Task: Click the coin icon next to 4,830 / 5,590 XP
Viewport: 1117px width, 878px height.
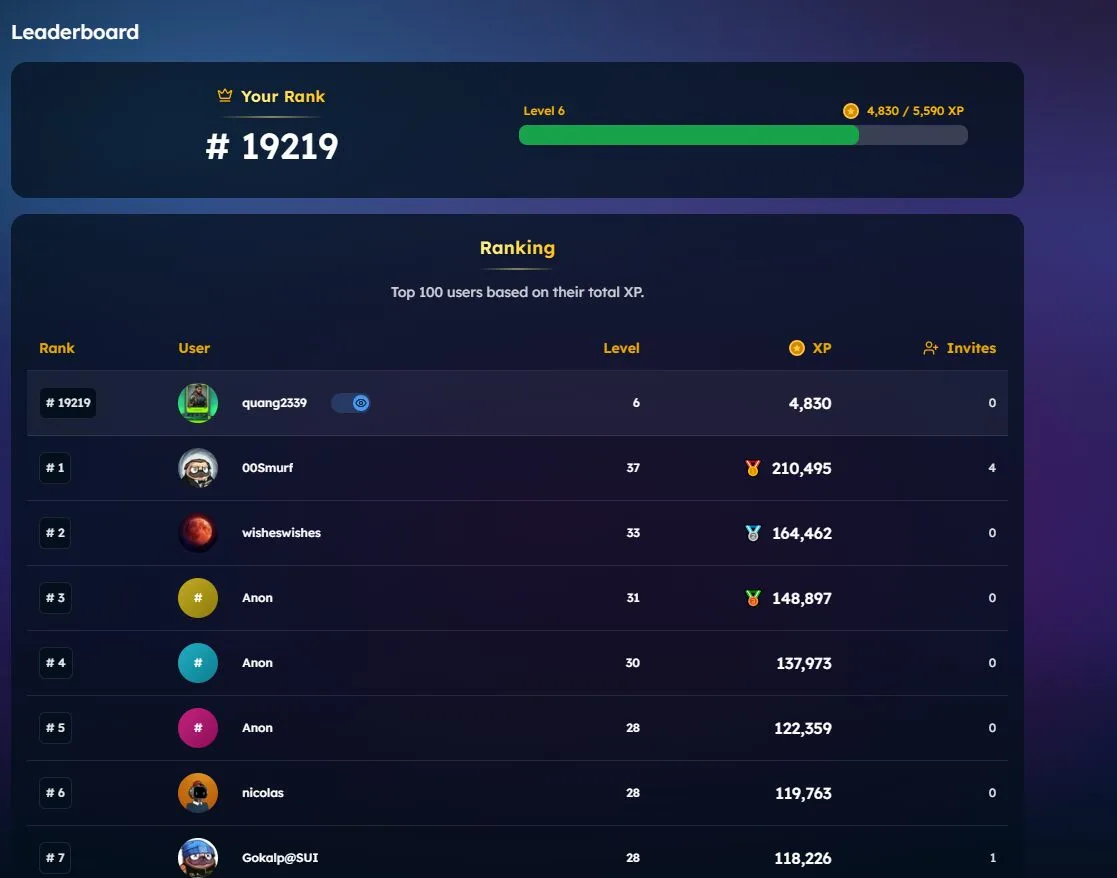Action: (x=851, y=111)
